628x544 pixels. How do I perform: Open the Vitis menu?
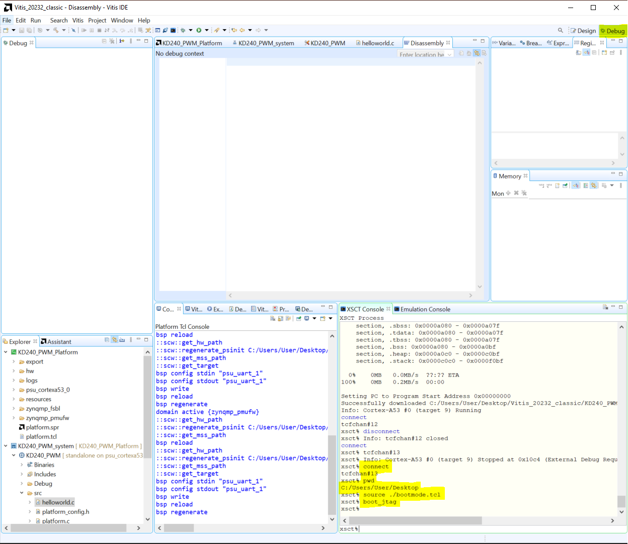[x=78, y=20]
